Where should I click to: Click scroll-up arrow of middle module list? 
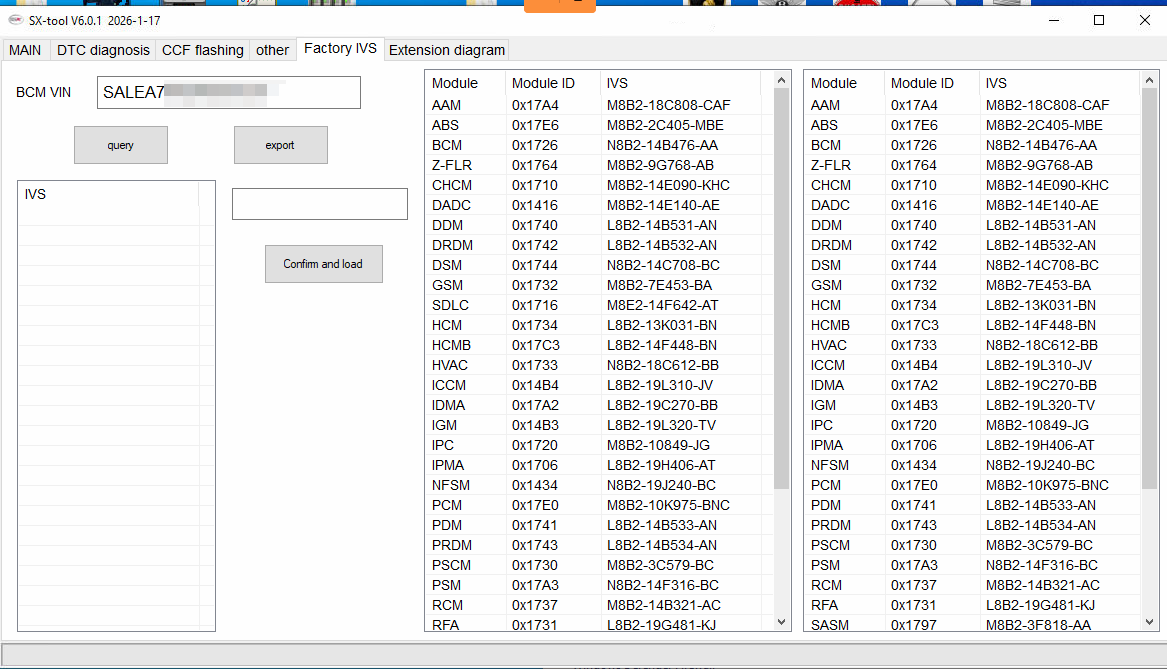782,81
